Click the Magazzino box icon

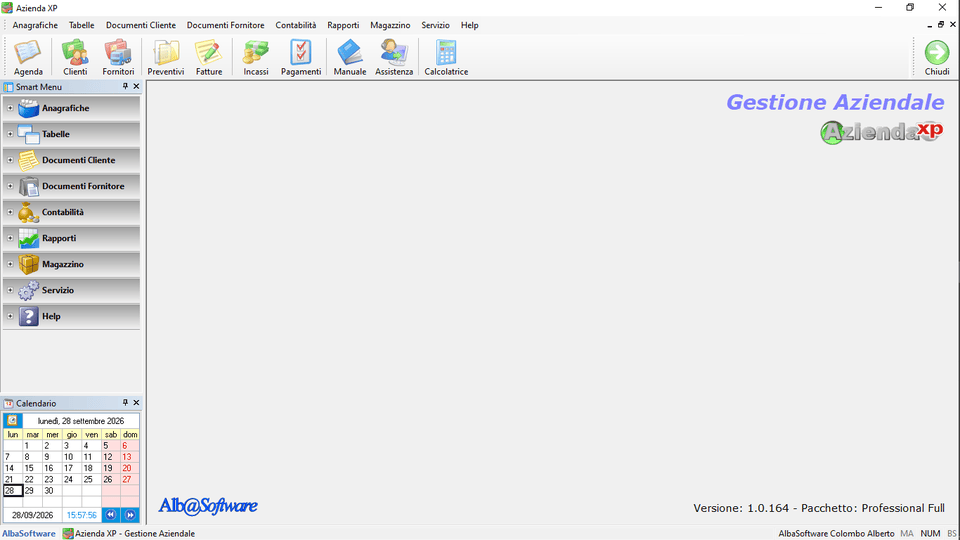pos(28,264)
